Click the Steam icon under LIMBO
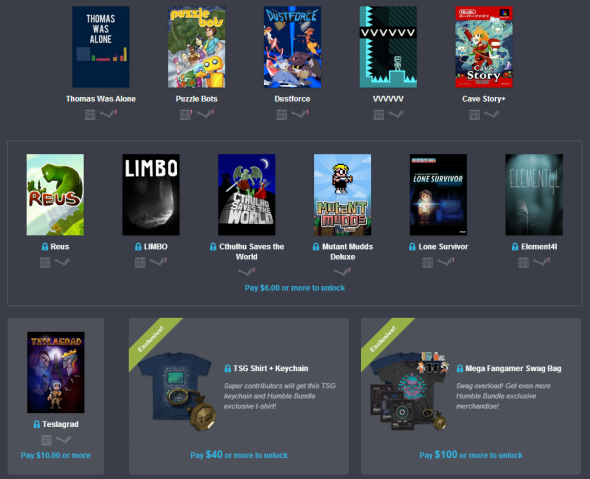The height and width of the screenshot is (479, 590). coord(158,262)
